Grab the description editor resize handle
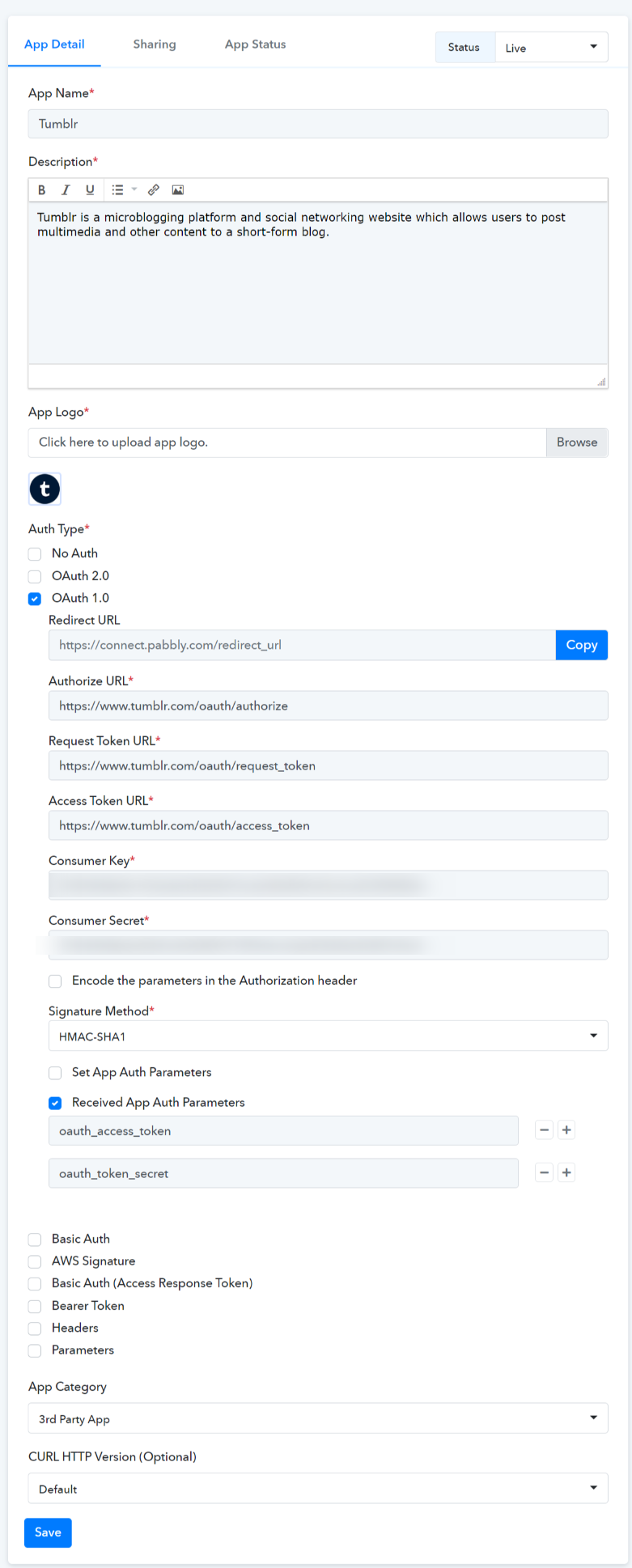This screenshot has width=632, height=1568. (601, 382)
